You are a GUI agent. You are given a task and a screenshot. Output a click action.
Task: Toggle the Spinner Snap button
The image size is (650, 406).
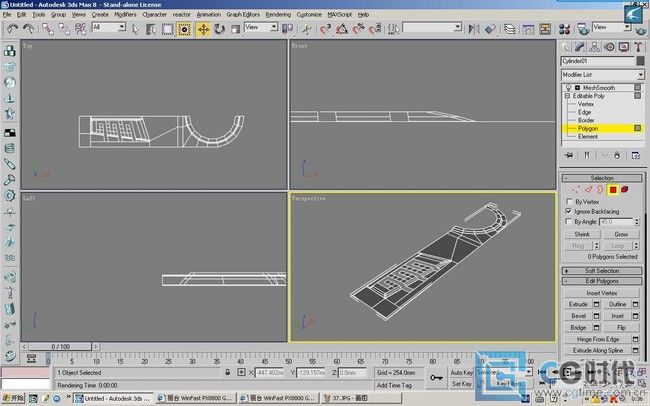pyautogui.click(x=374, y=29)
